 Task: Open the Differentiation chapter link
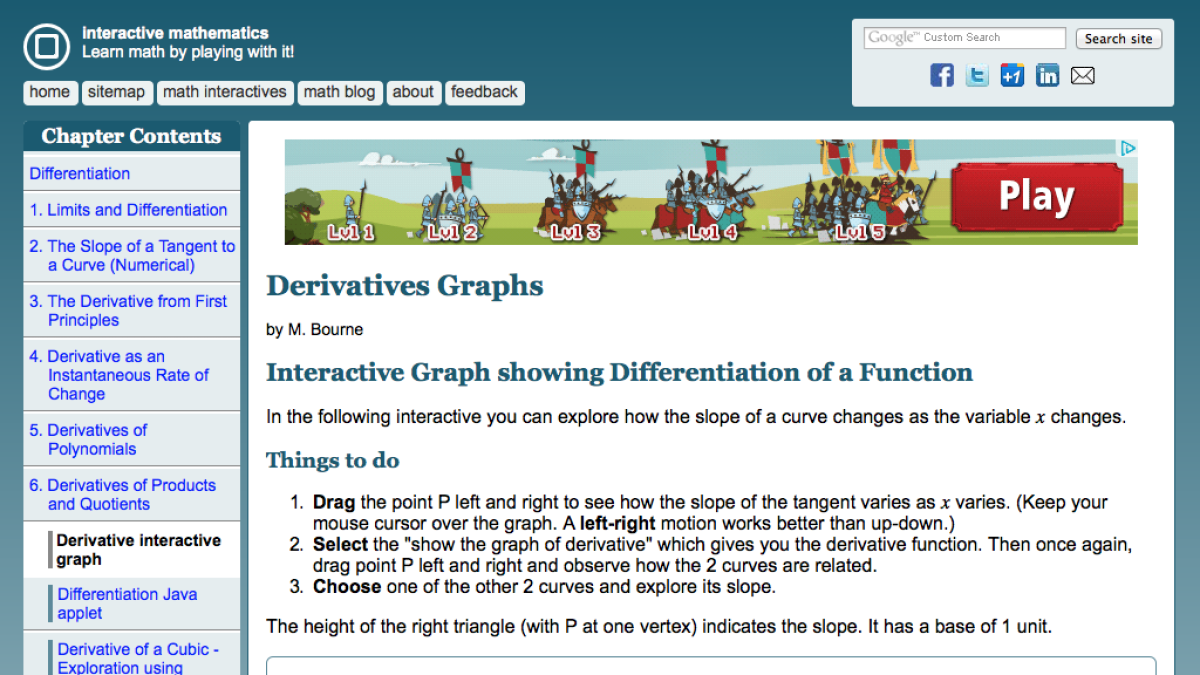click(80, 173)
